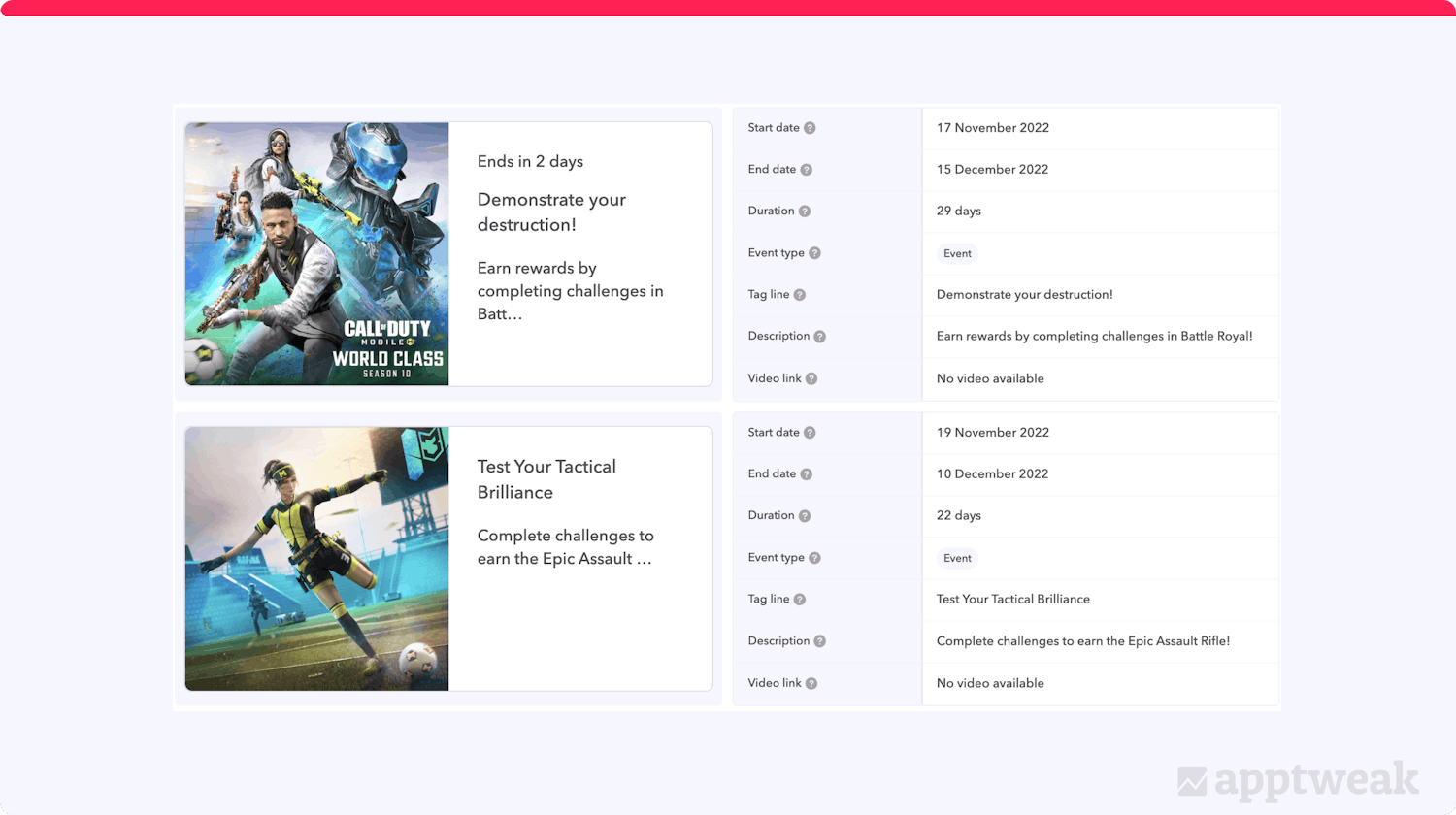Click help icon by second event's Video link
This screenshot has width=1456, height=815.
(811, 683)
